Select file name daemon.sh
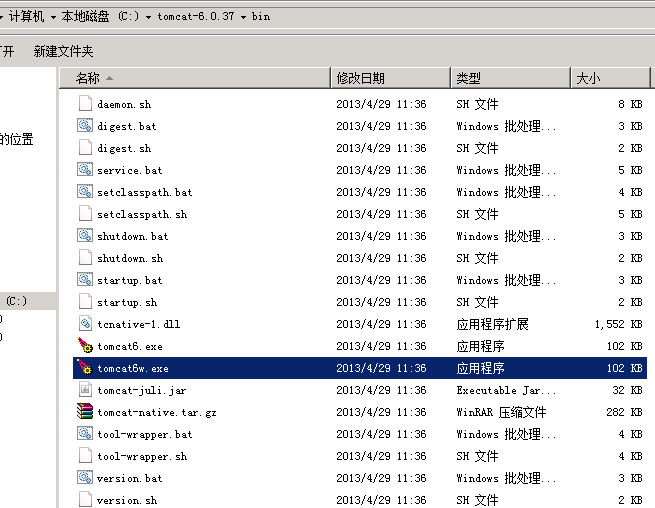The height and width of the screenshot is (508, 655). point(124,104)
